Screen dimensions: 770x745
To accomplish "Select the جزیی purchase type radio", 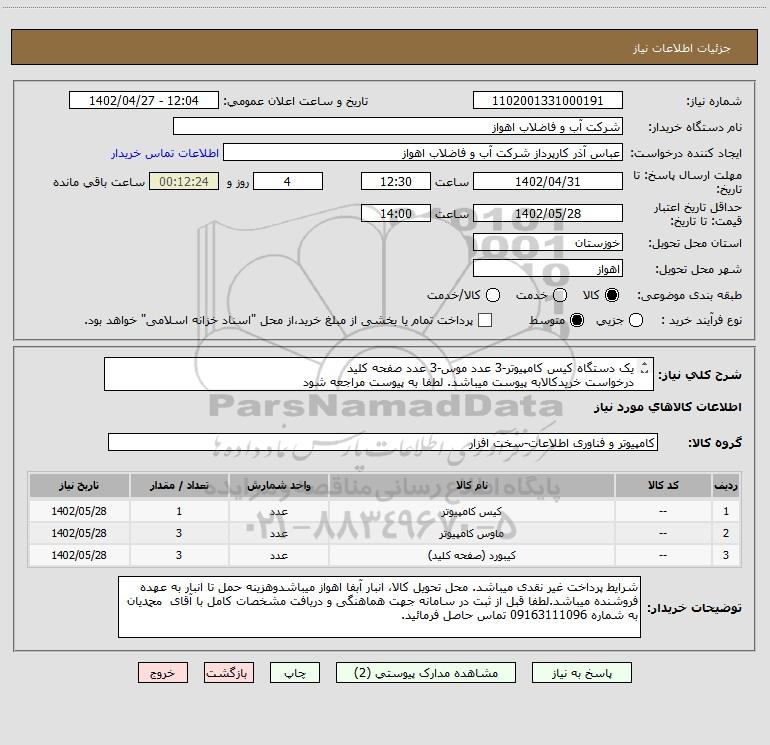I will pyautogui.click(x=636, y=320).
